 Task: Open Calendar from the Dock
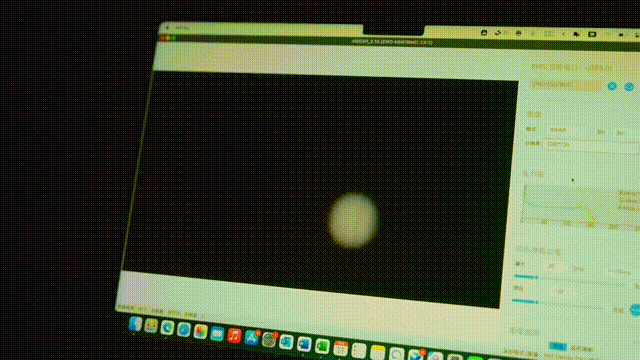(340, 349)
